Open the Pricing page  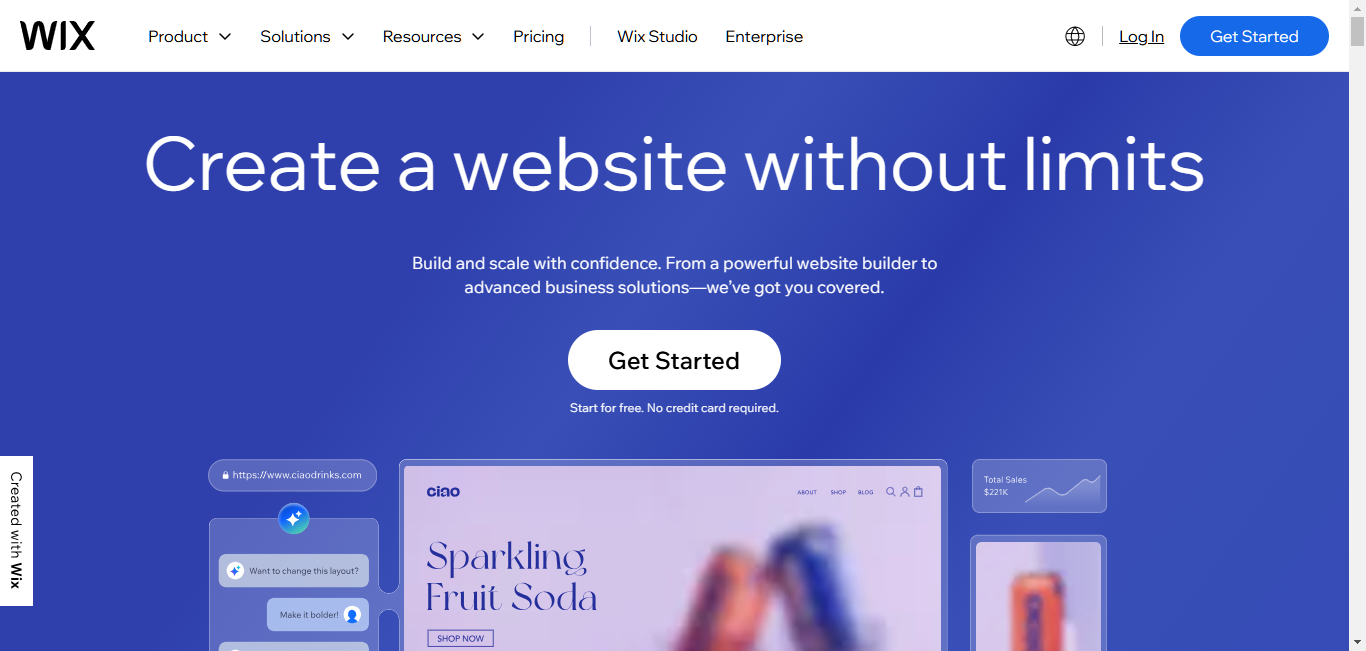538,36
